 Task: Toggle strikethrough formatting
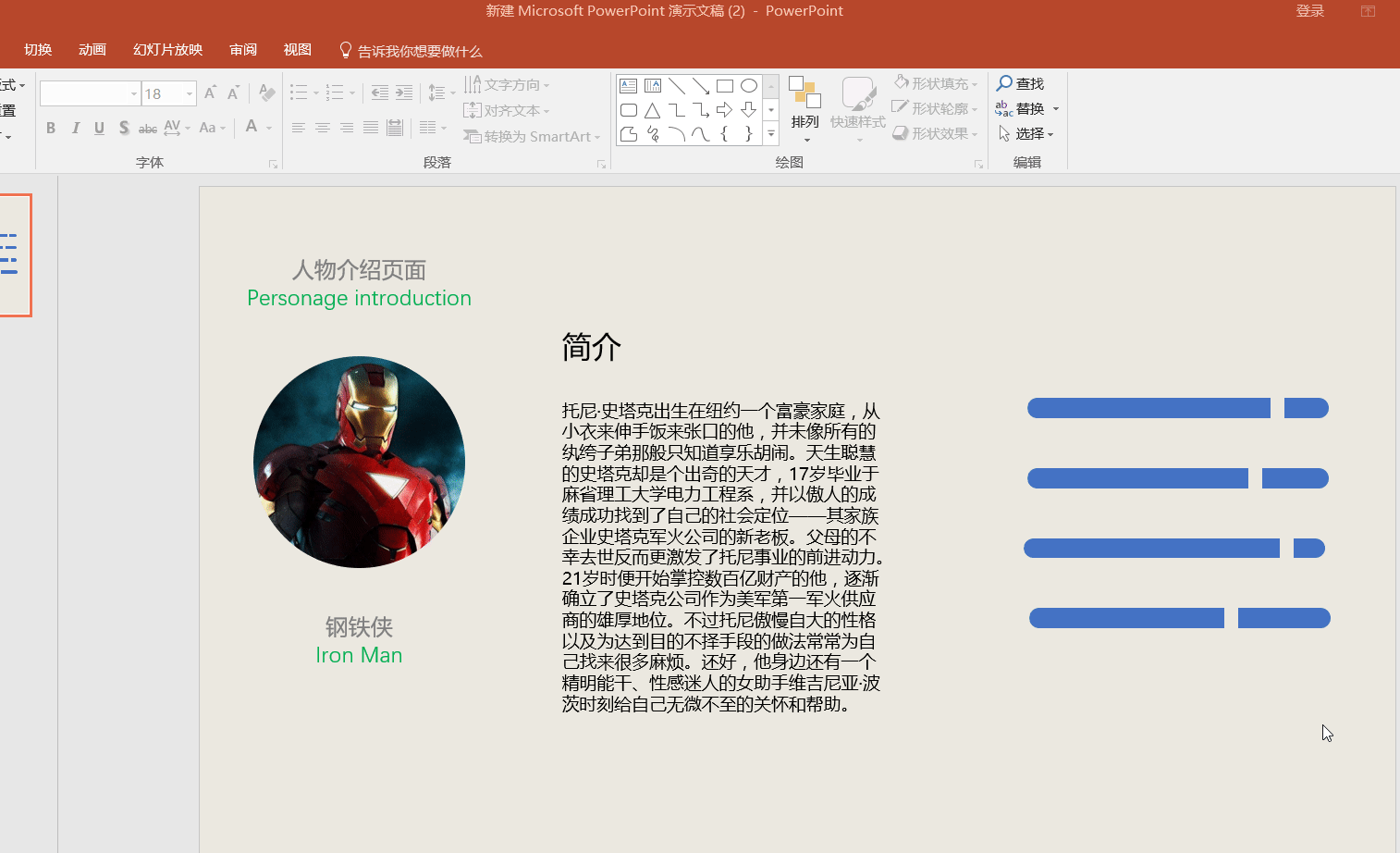148,128
